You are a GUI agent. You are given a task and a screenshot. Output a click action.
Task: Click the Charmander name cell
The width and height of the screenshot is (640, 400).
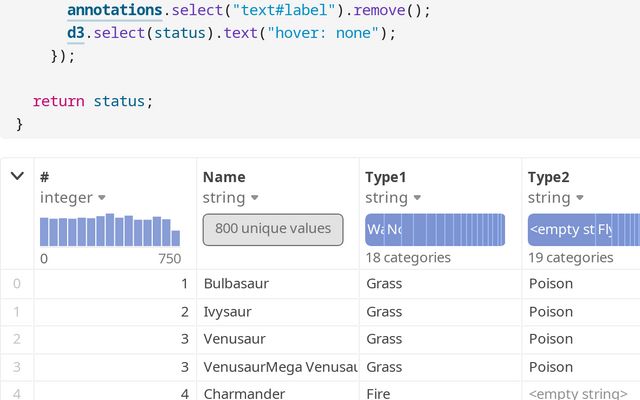click(243, 394)
